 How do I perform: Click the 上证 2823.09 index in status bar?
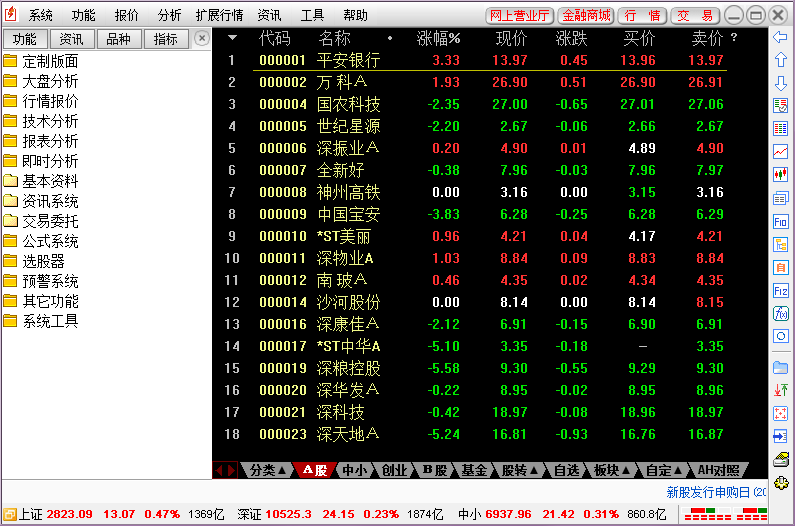pyautogui.click(x=55, y=514)
